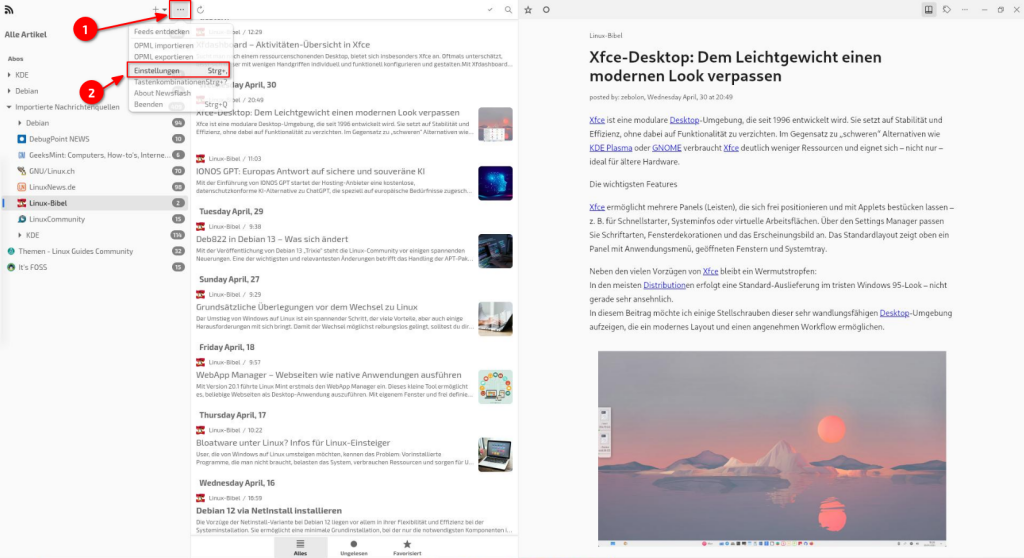The width and height of the screenshot is (1024, 558).
Task: Open Einstellungen from the menu
Action: coord(178,70)
